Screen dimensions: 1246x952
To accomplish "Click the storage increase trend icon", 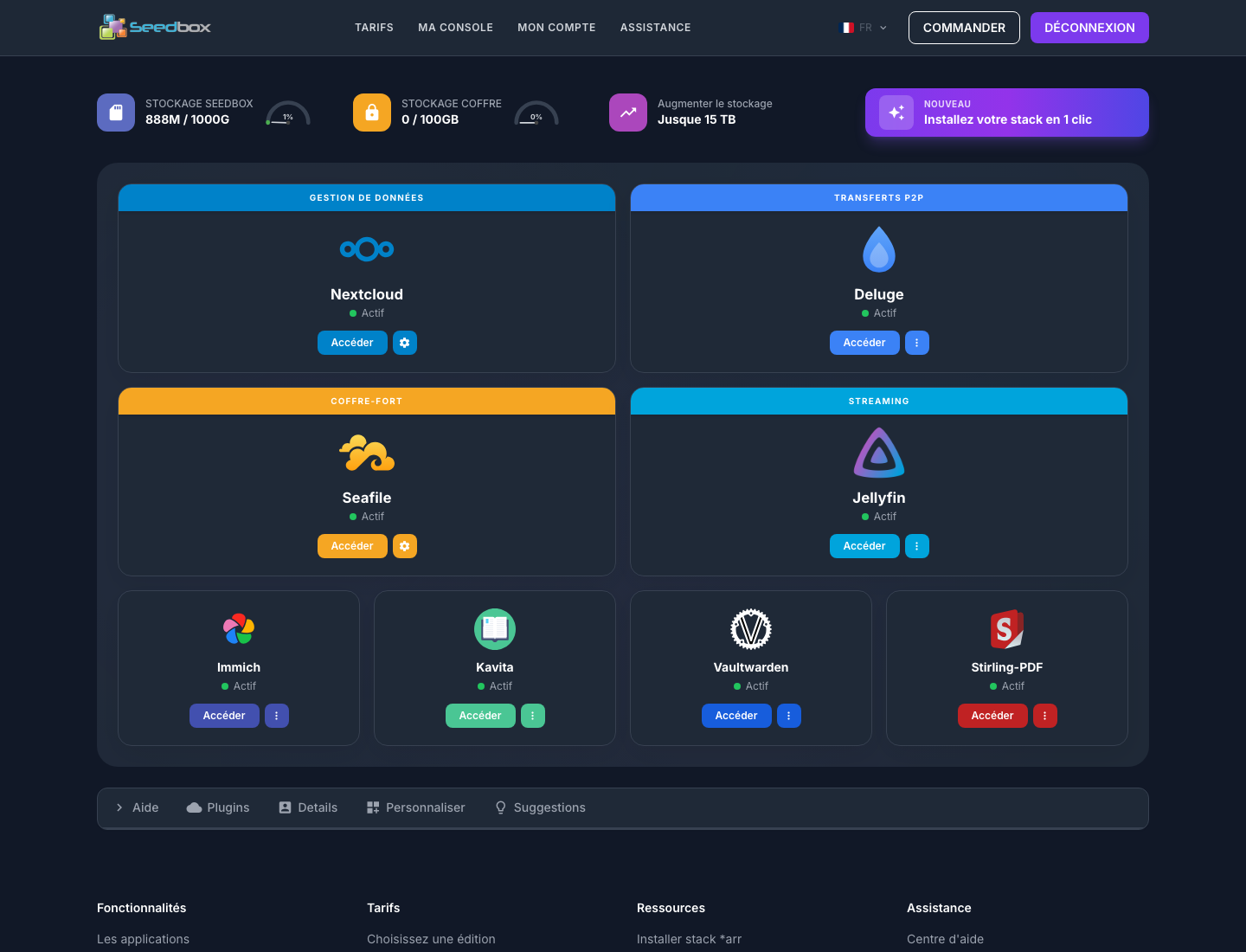I will coord(628,113).
